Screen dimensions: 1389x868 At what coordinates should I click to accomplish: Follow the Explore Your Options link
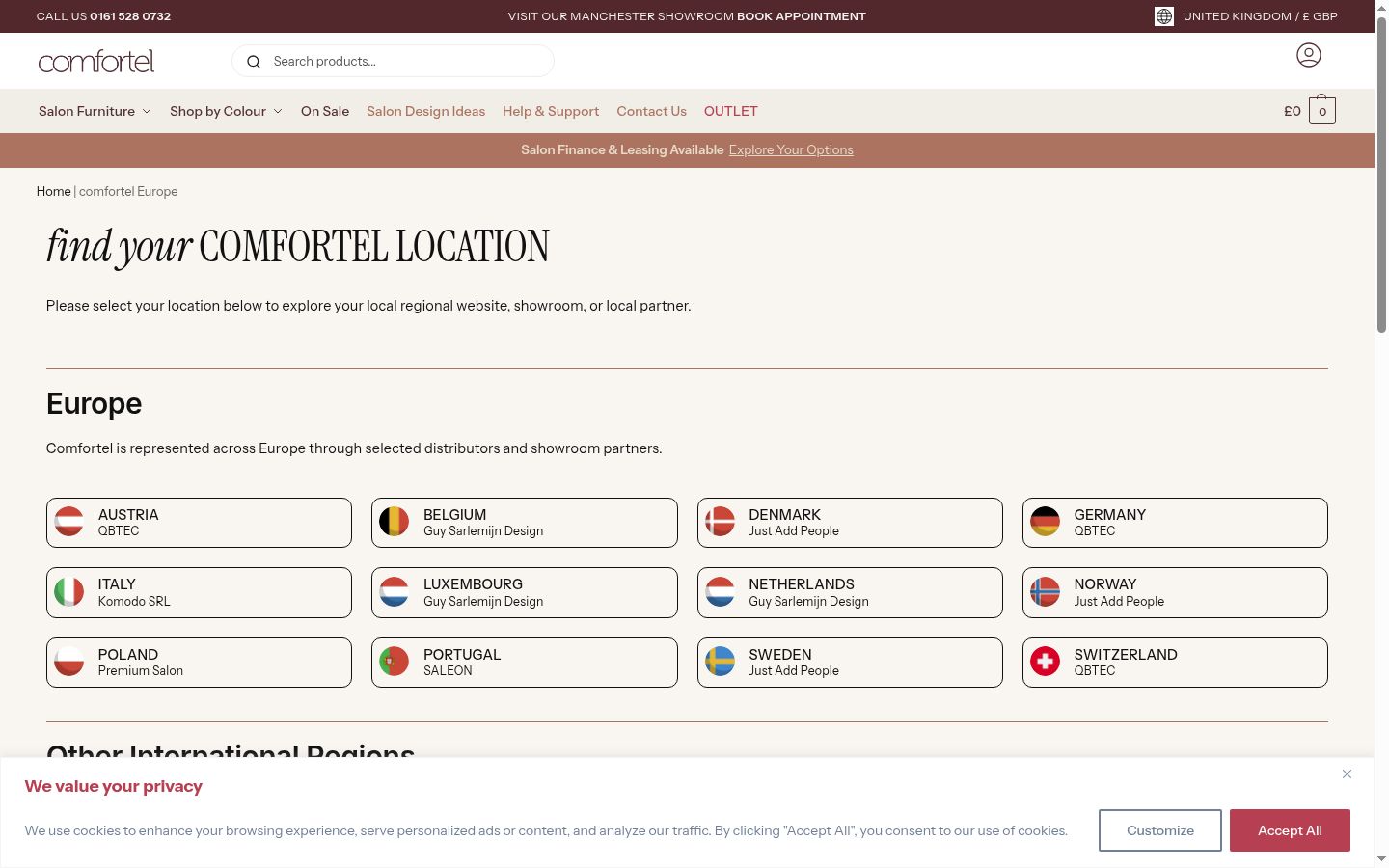(x=791, y=149)
